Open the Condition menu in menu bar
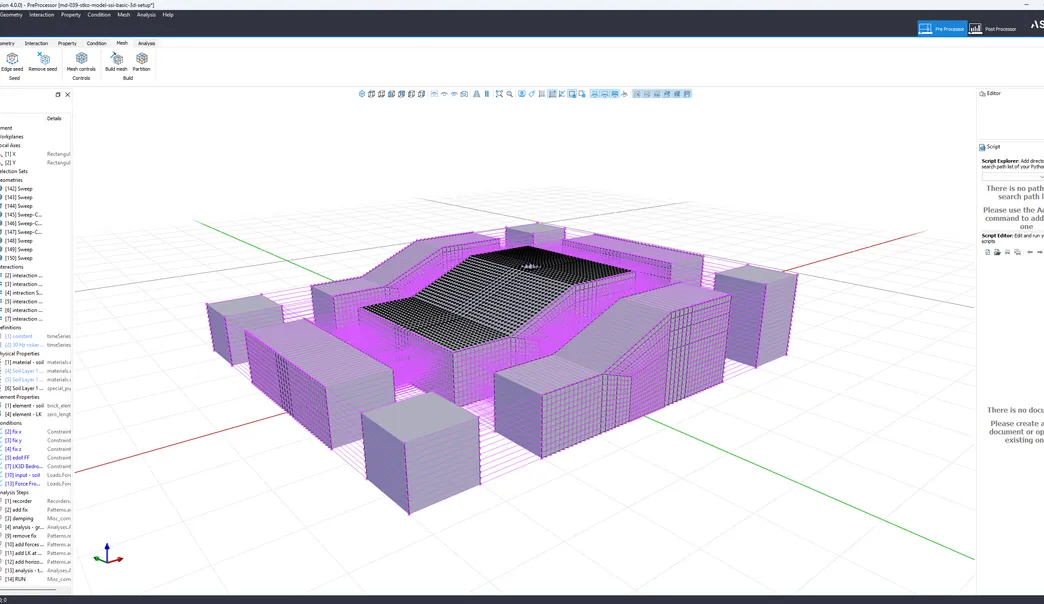Screen dimensions: 1044x604 [99, 15]
